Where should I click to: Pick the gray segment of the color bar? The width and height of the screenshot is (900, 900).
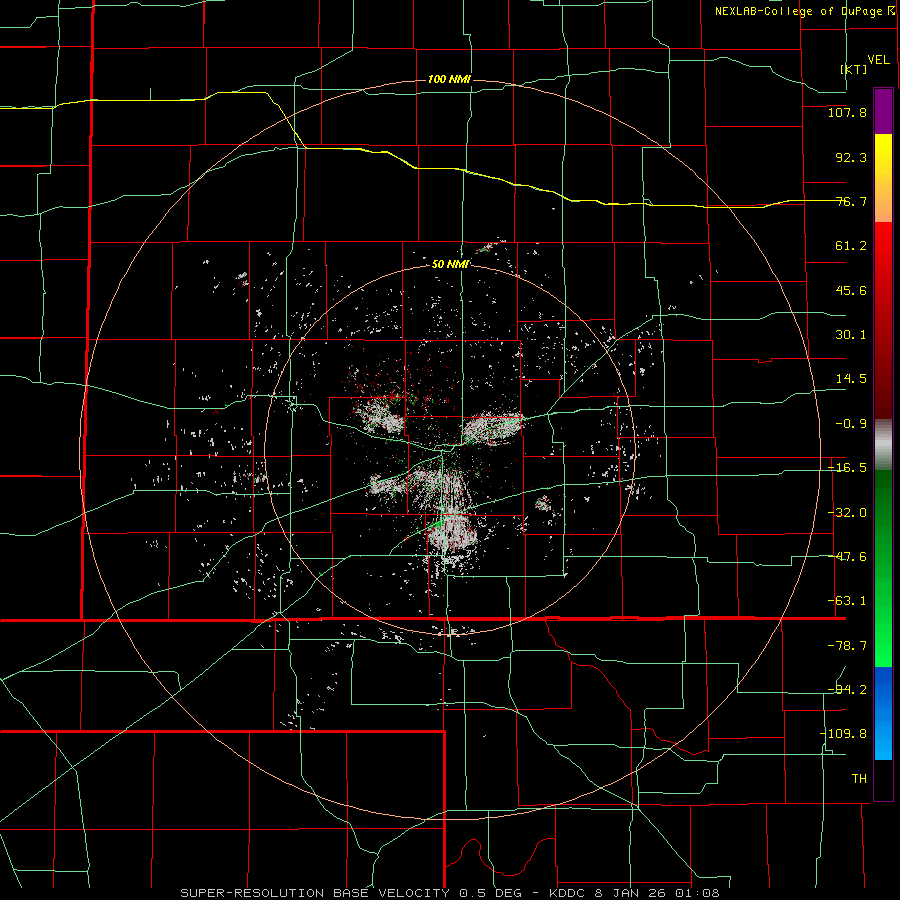[883, 444]
